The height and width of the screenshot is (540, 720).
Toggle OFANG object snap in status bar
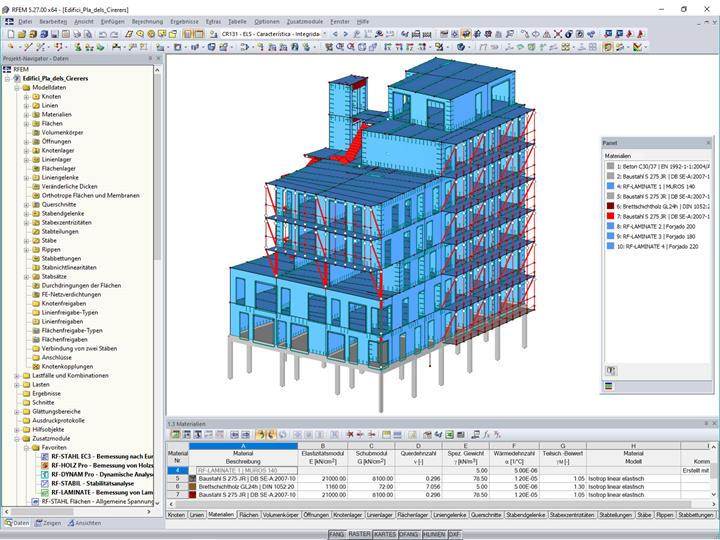click(409, 534)
